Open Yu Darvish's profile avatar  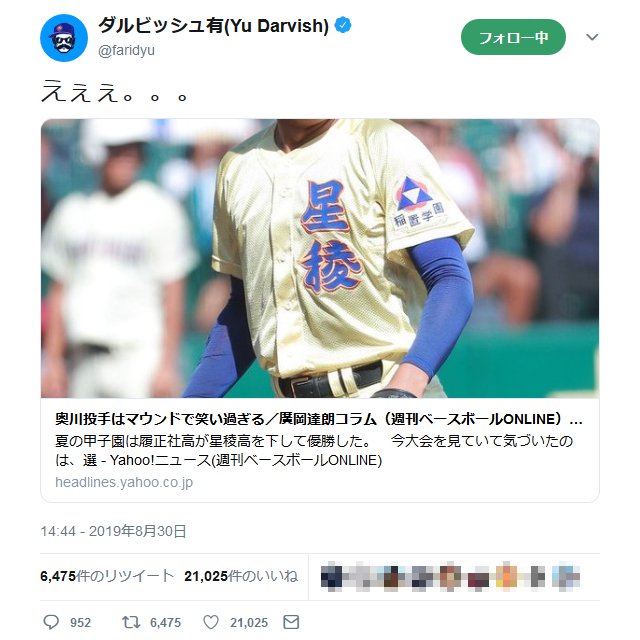(x=64, y=38)
